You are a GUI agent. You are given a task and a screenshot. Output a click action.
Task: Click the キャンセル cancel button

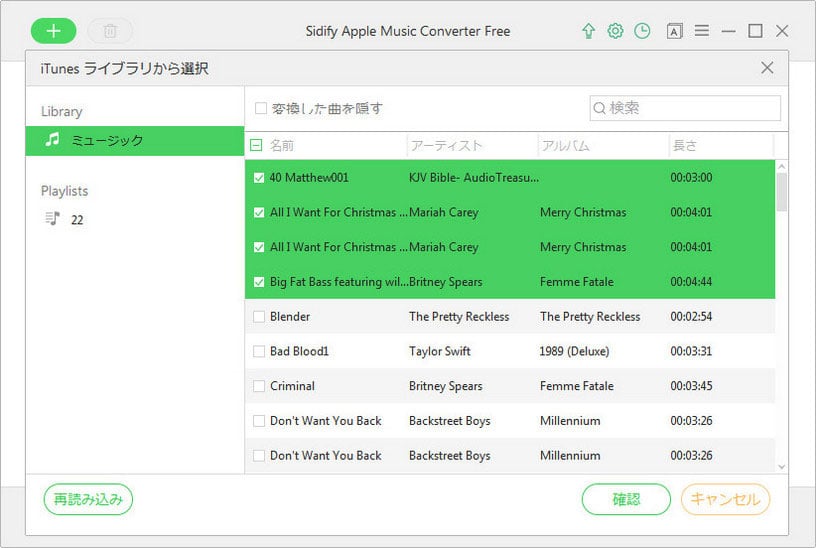(725, 499)
